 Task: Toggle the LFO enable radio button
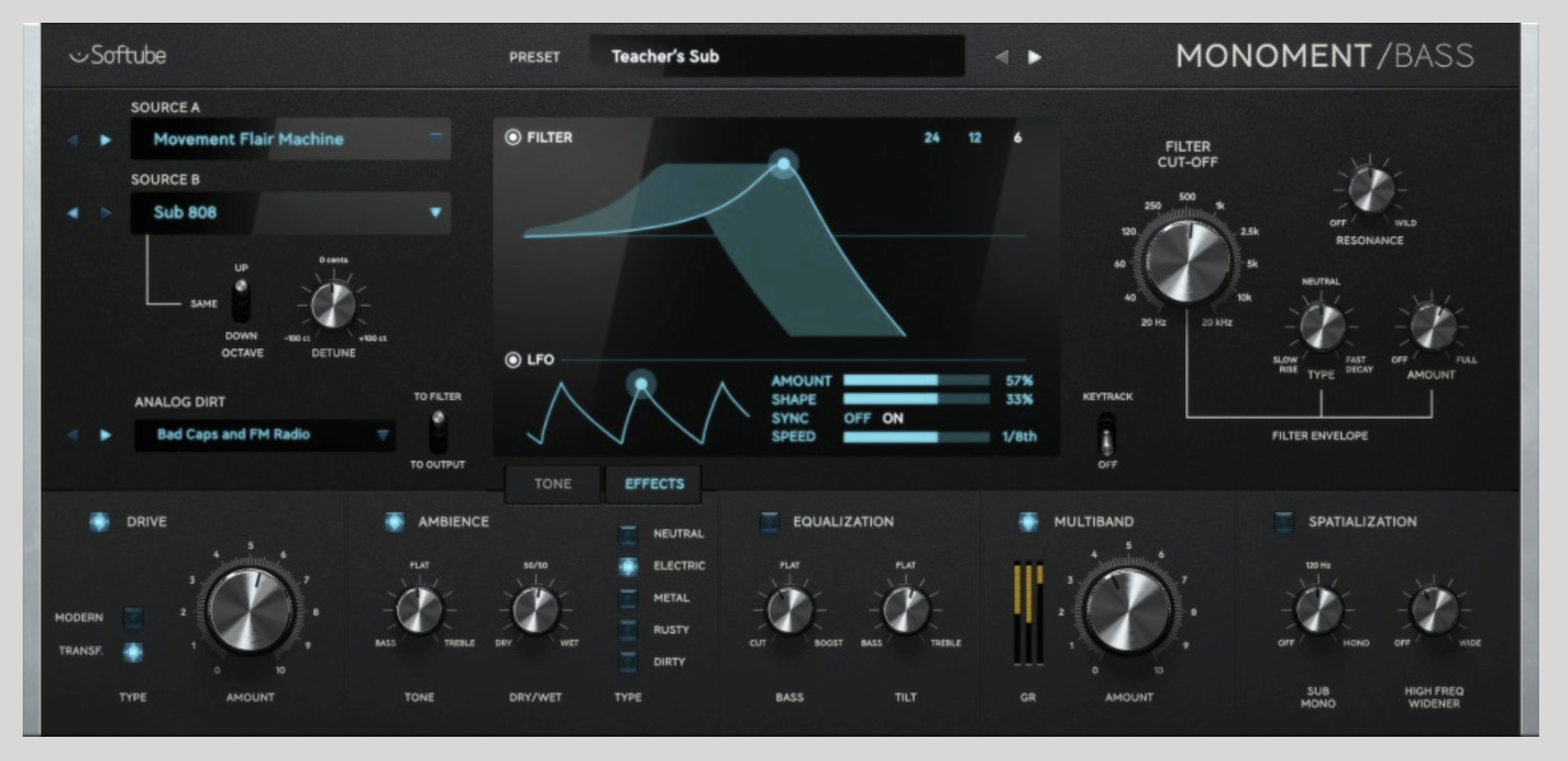coord(513,359)
